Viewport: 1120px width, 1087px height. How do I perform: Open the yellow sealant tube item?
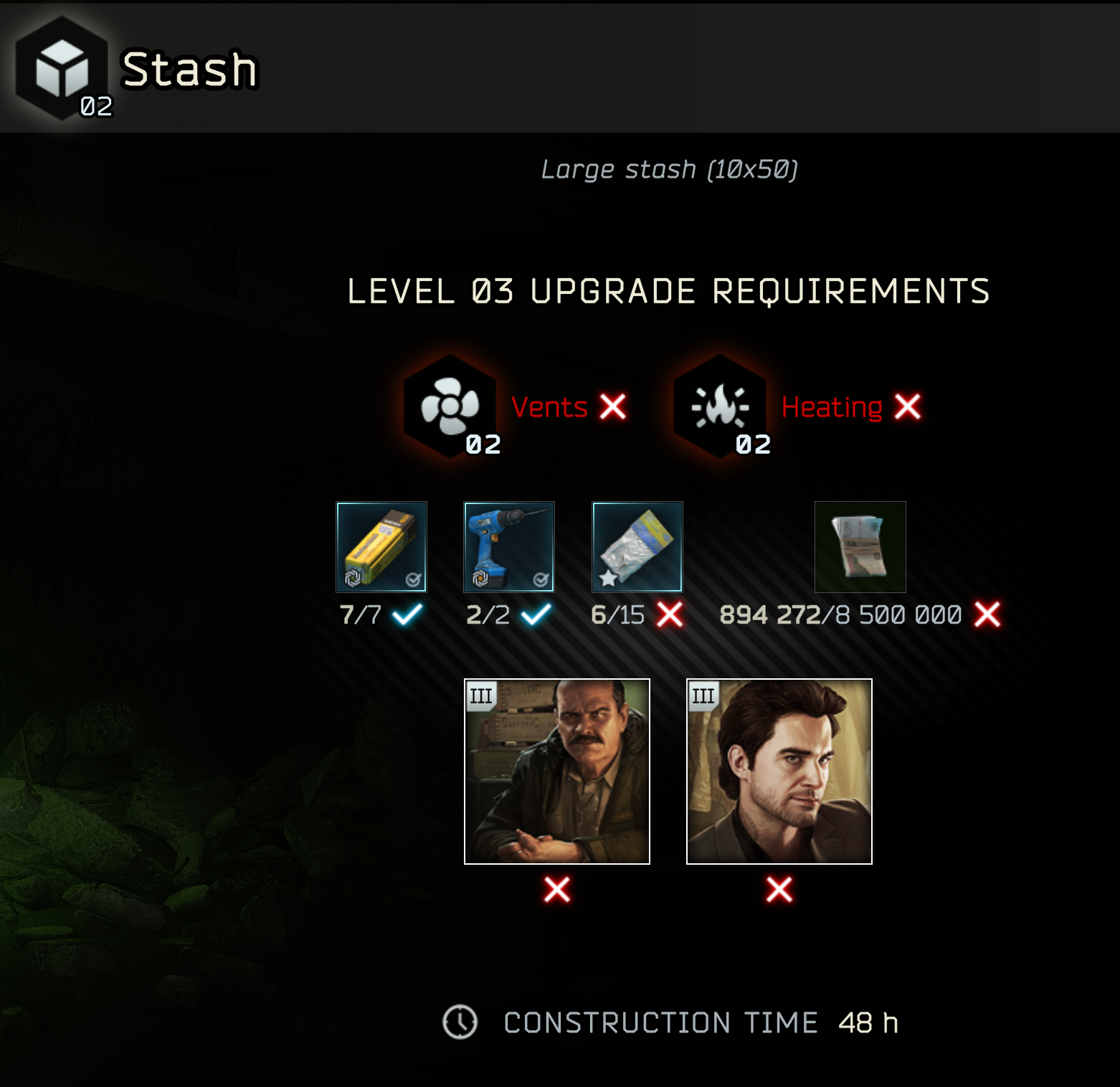[x=381, y=547]
